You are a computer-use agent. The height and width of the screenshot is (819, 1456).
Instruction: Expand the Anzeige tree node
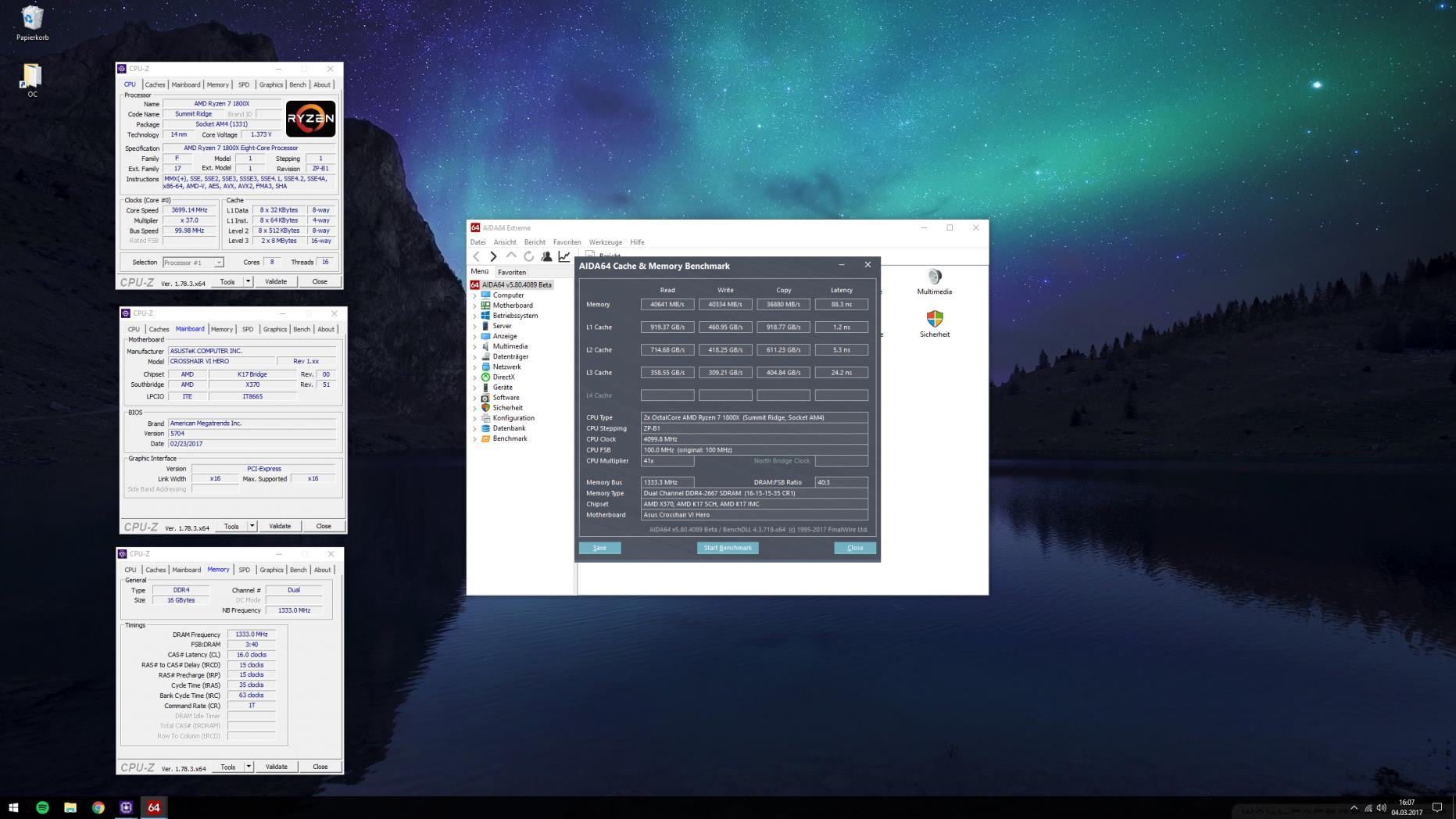474,337
